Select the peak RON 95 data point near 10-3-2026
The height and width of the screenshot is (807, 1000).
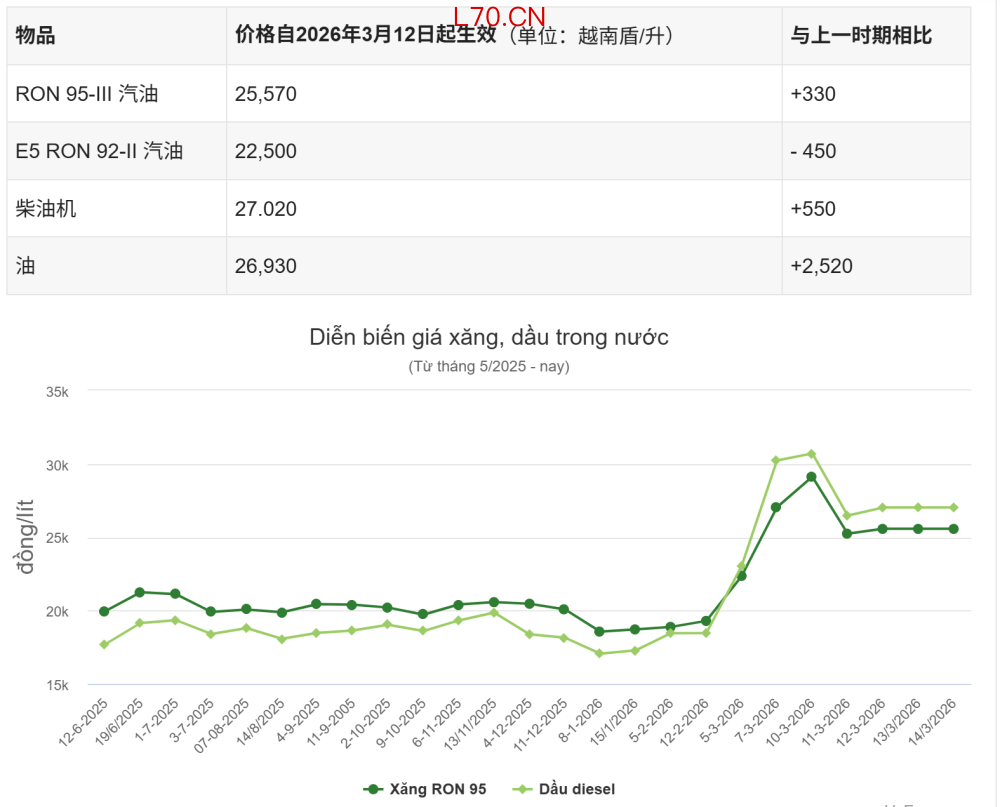810,477
